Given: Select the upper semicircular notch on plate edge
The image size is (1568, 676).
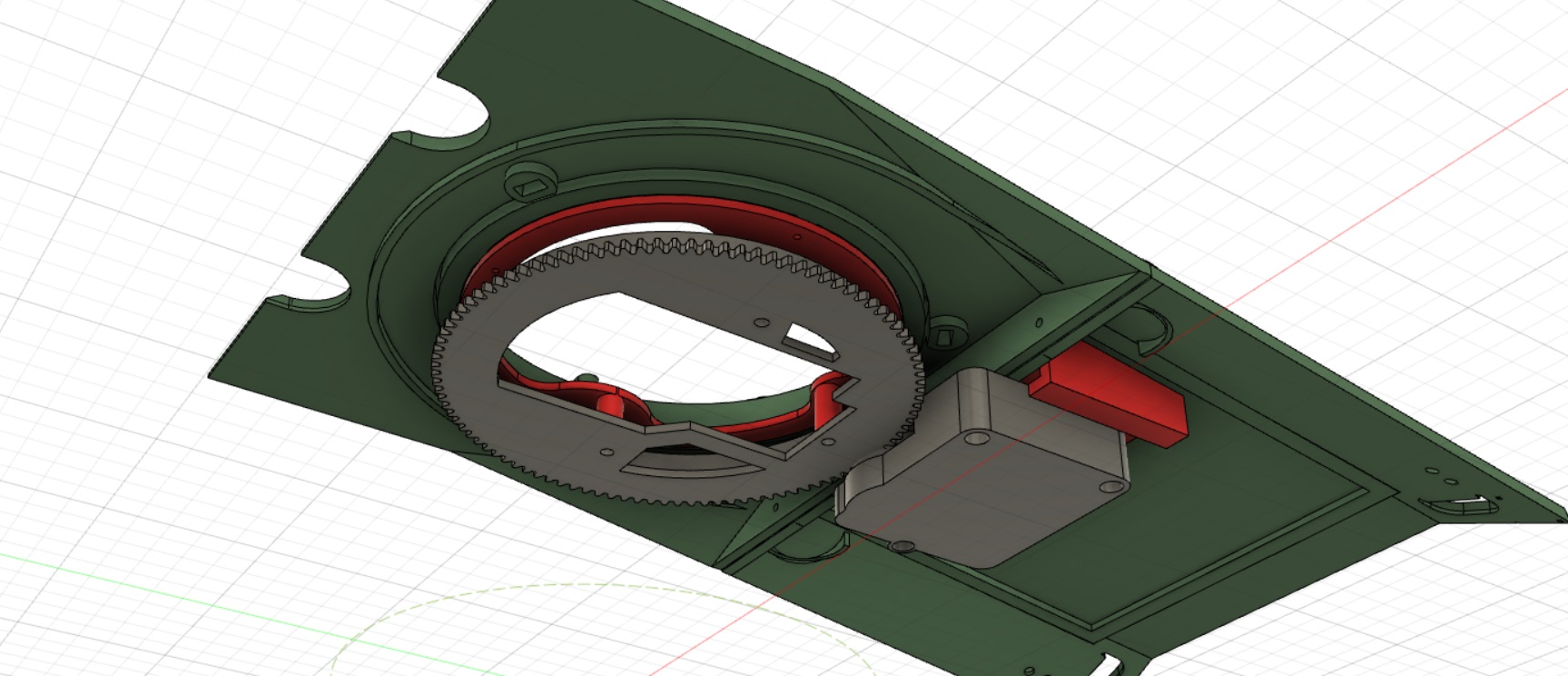Looking at the screenshot, I should 454,118.
